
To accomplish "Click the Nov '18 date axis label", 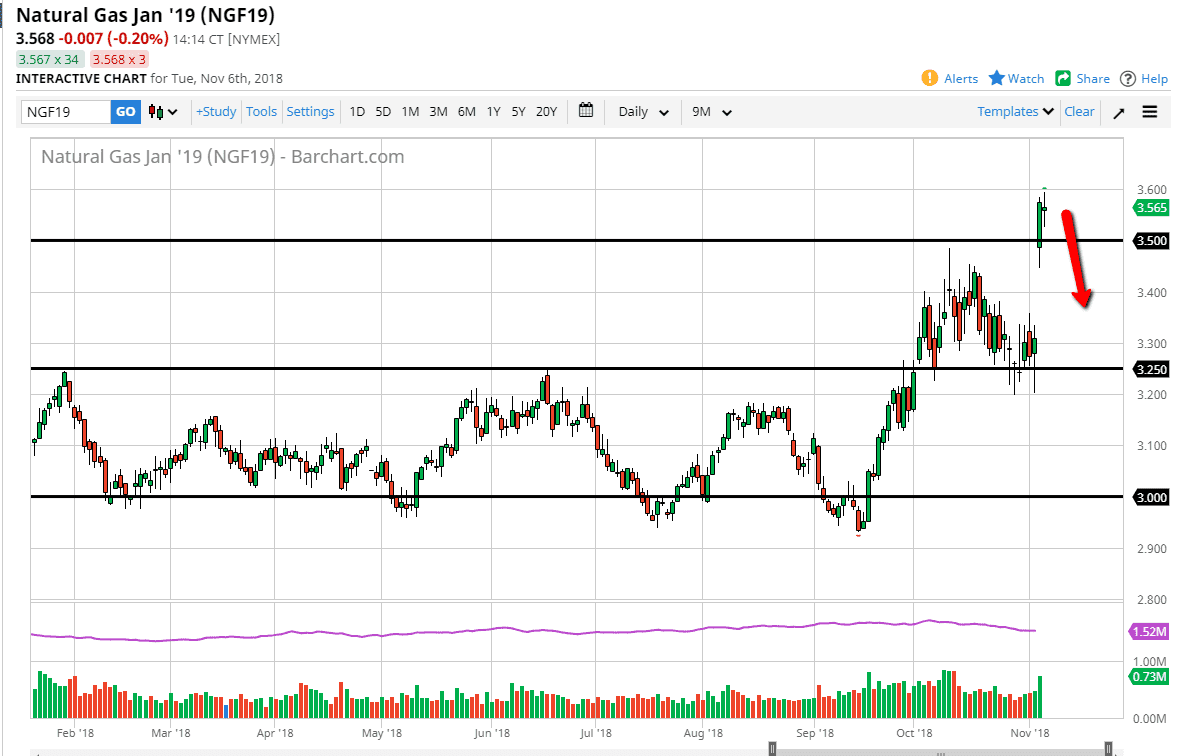I will click(1030, 733).
